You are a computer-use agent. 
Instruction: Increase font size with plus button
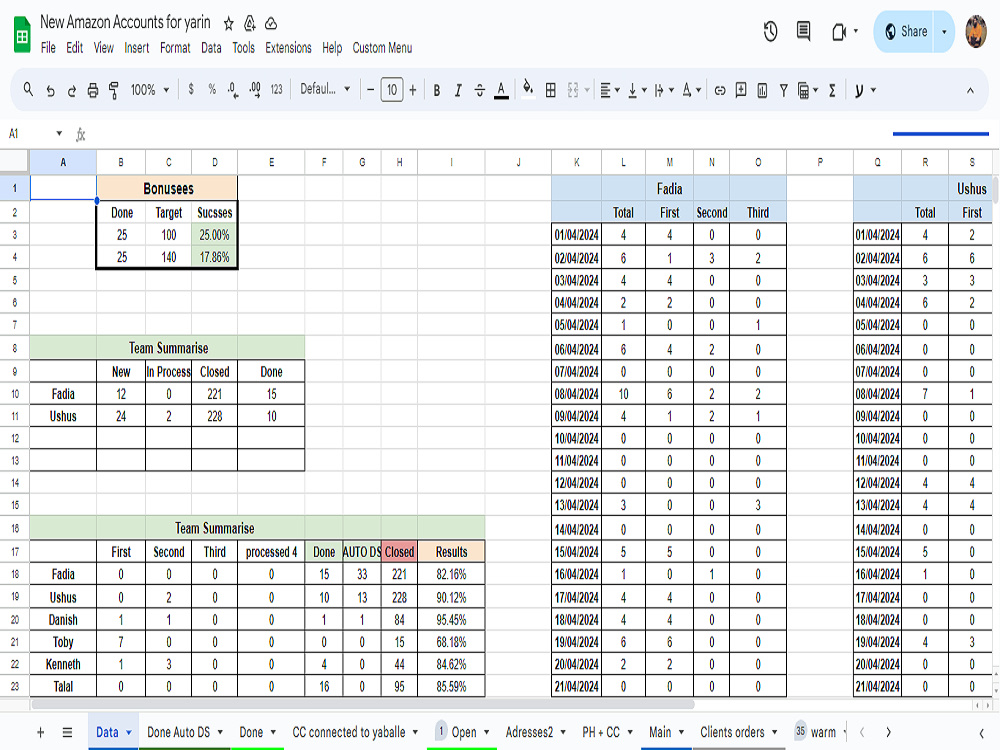click(x=413, y=90)
